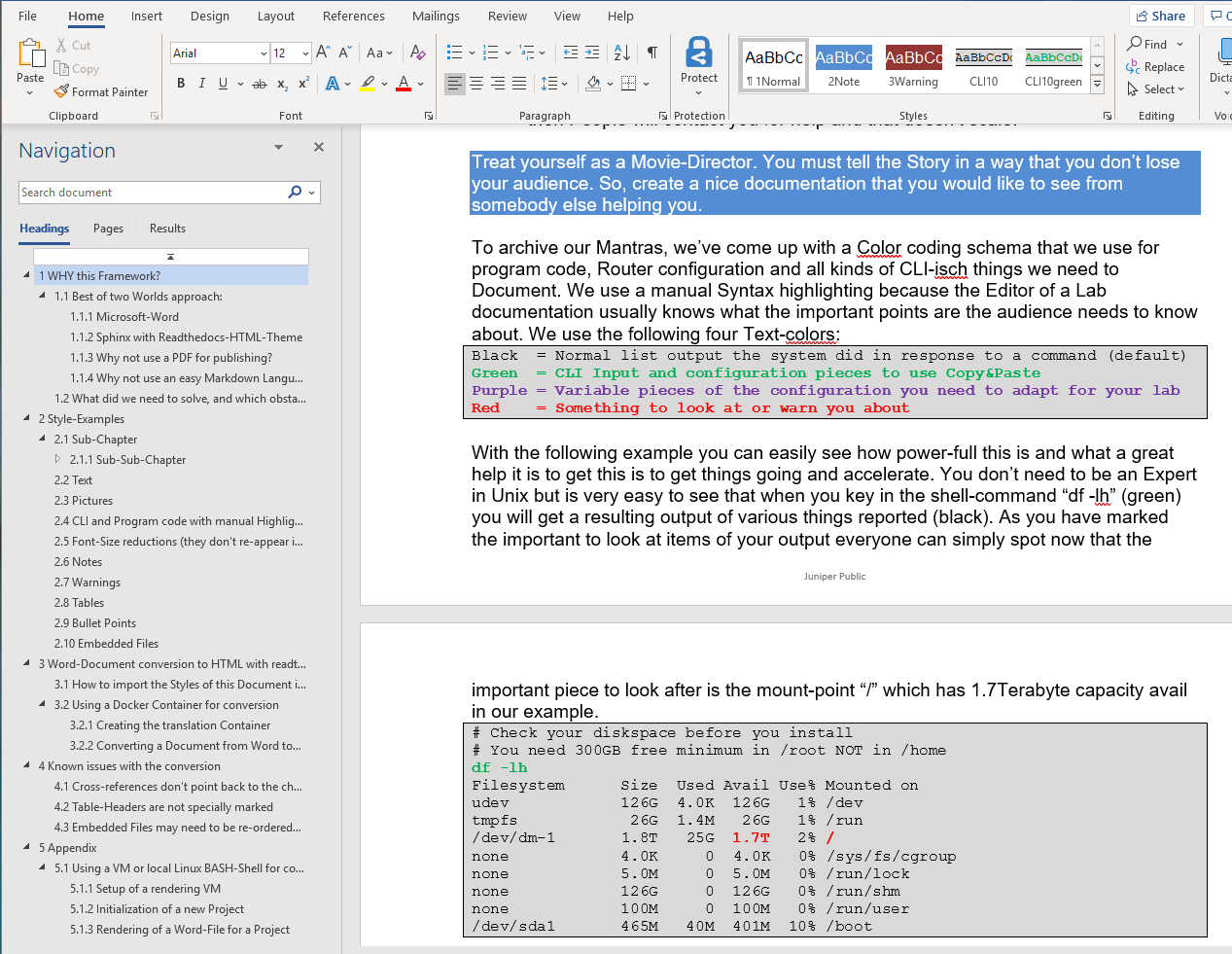The image size is (1232, 954).
Task: Open the Review ribbon tab
Action: click(x=508, y=16)
